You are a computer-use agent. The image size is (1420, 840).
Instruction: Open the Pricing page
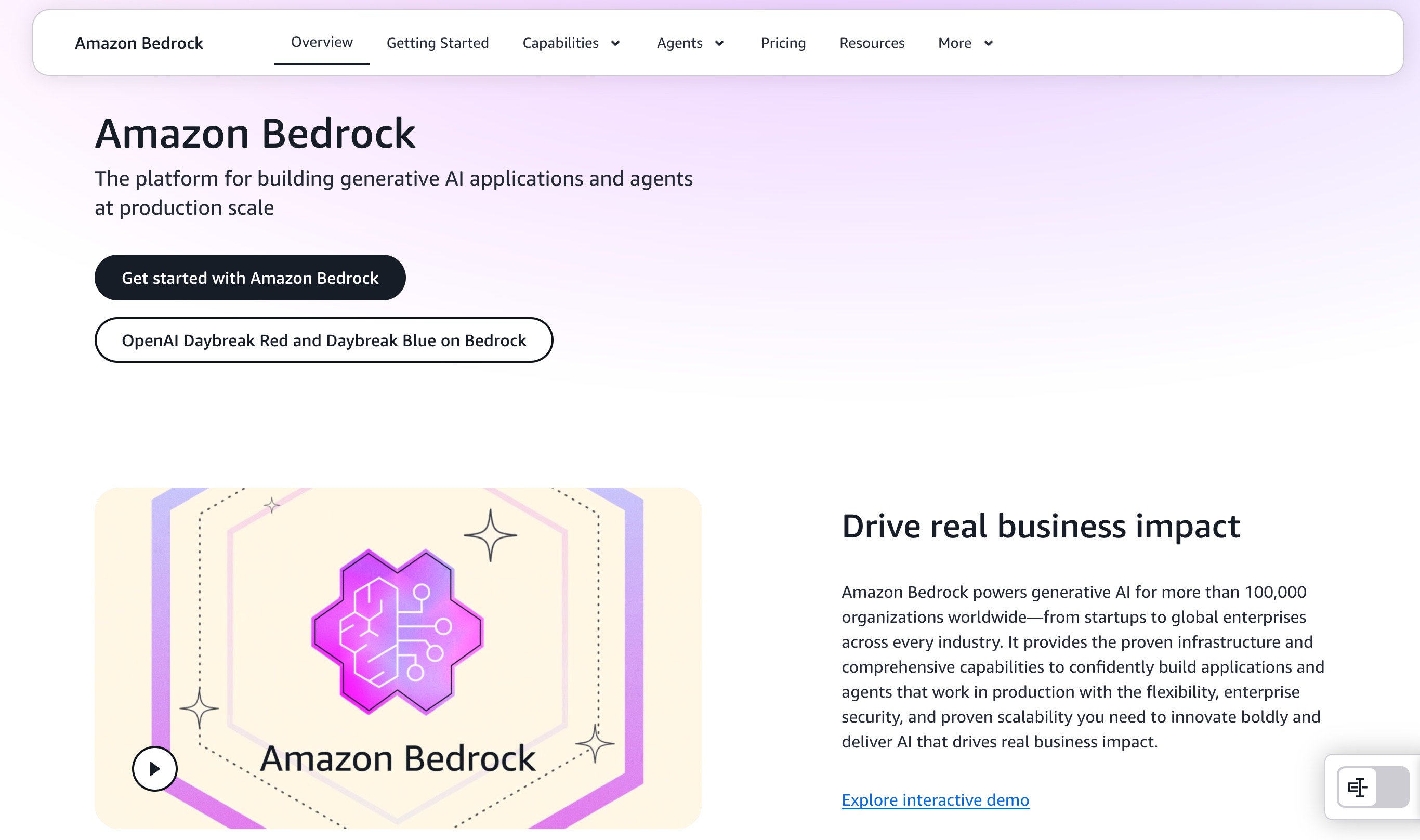pyautogui.click(x=783, y=43)
